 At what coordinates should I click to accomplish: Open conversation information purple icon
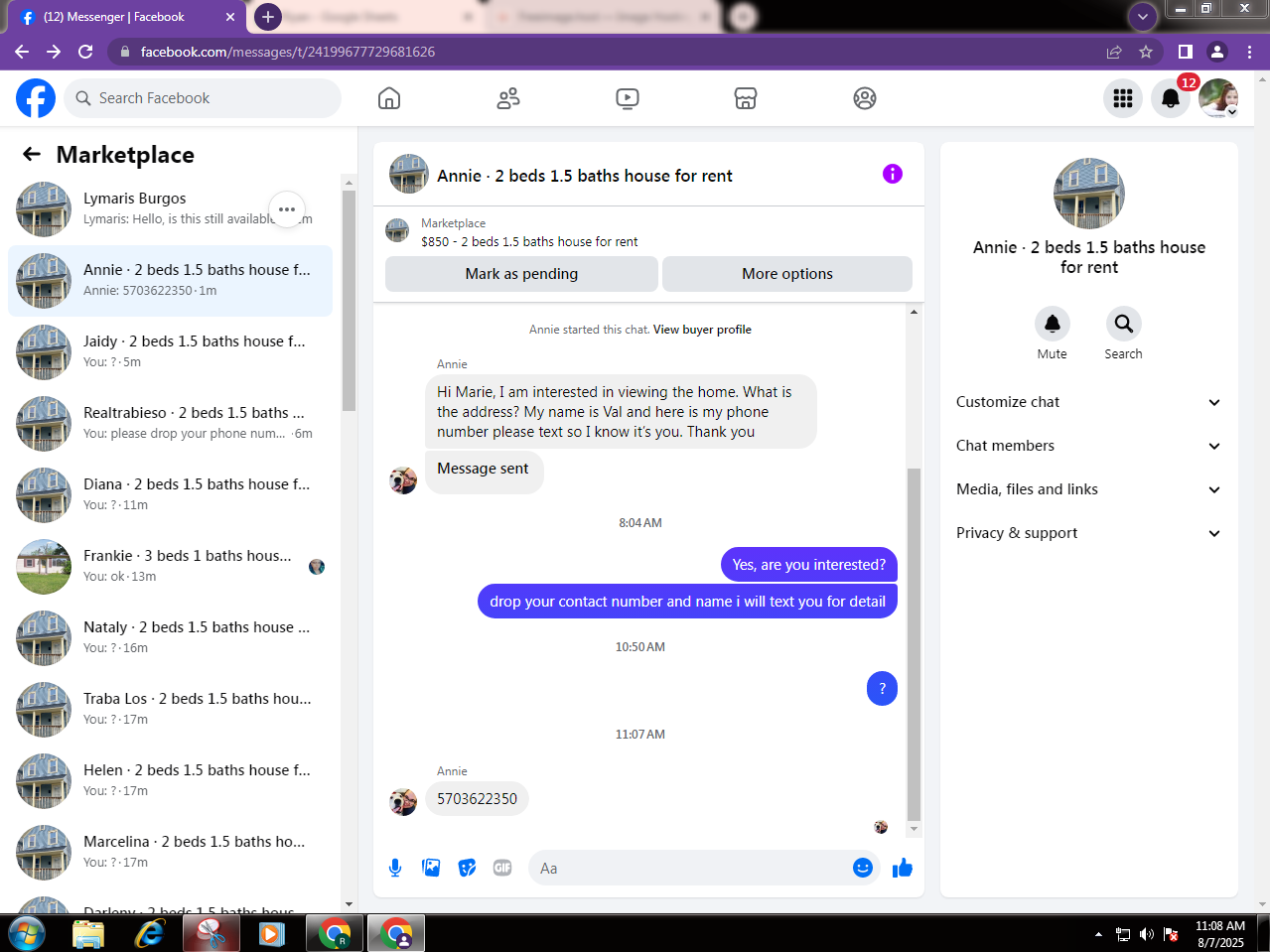[x=893, y=174]
